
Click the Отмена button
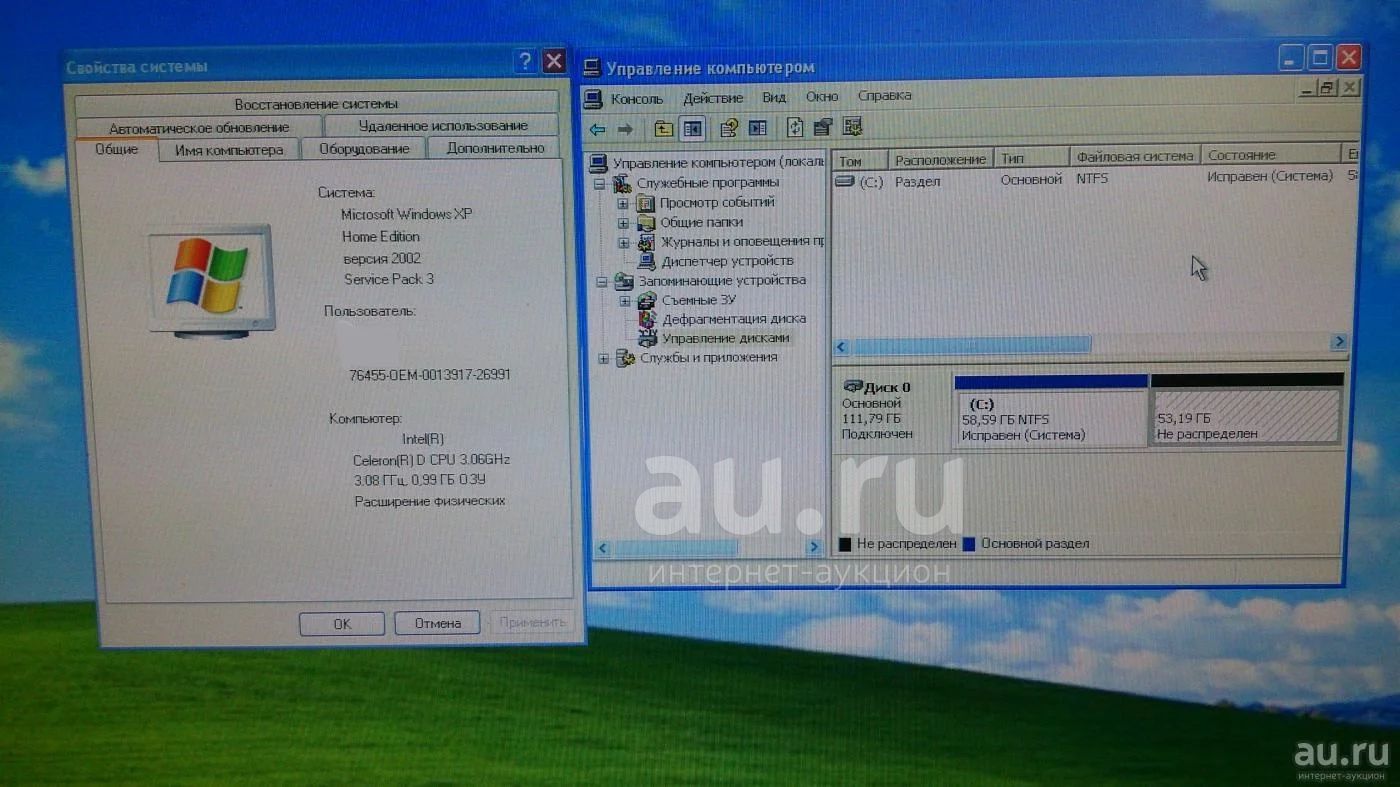[x=437, y=622]
